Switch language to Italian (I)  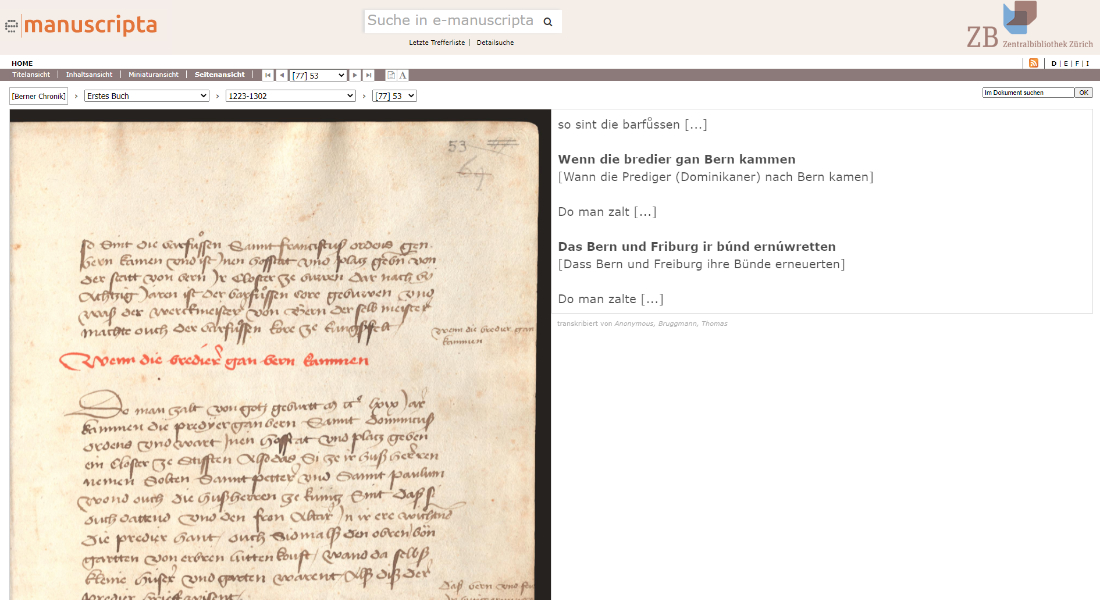1087,63
